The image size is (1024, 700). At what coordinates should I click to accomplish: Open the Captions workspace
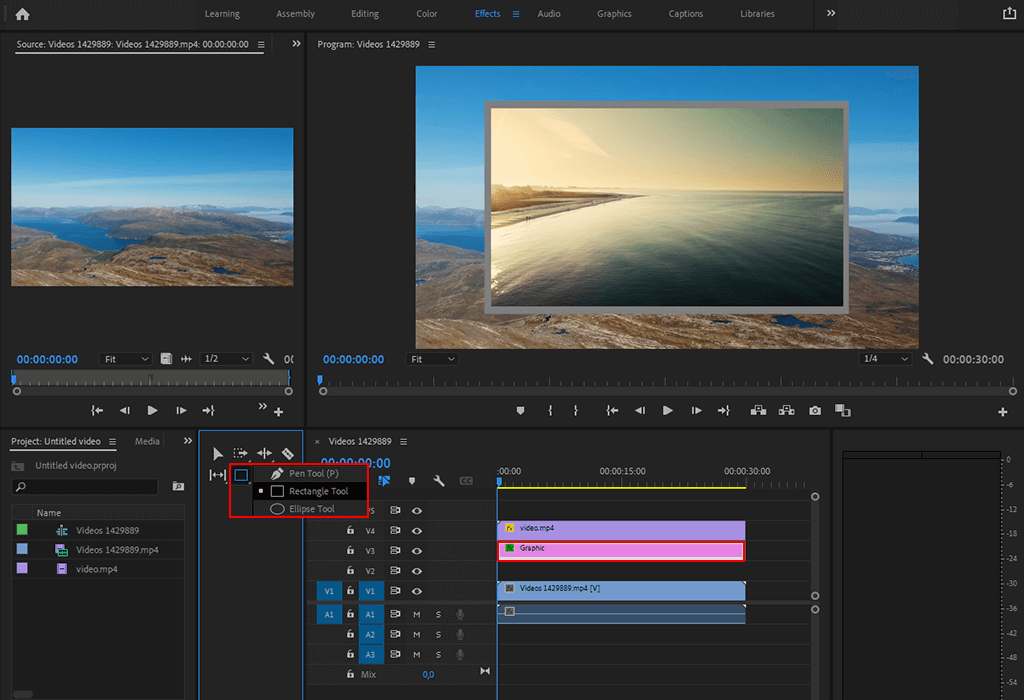point(686,14)
